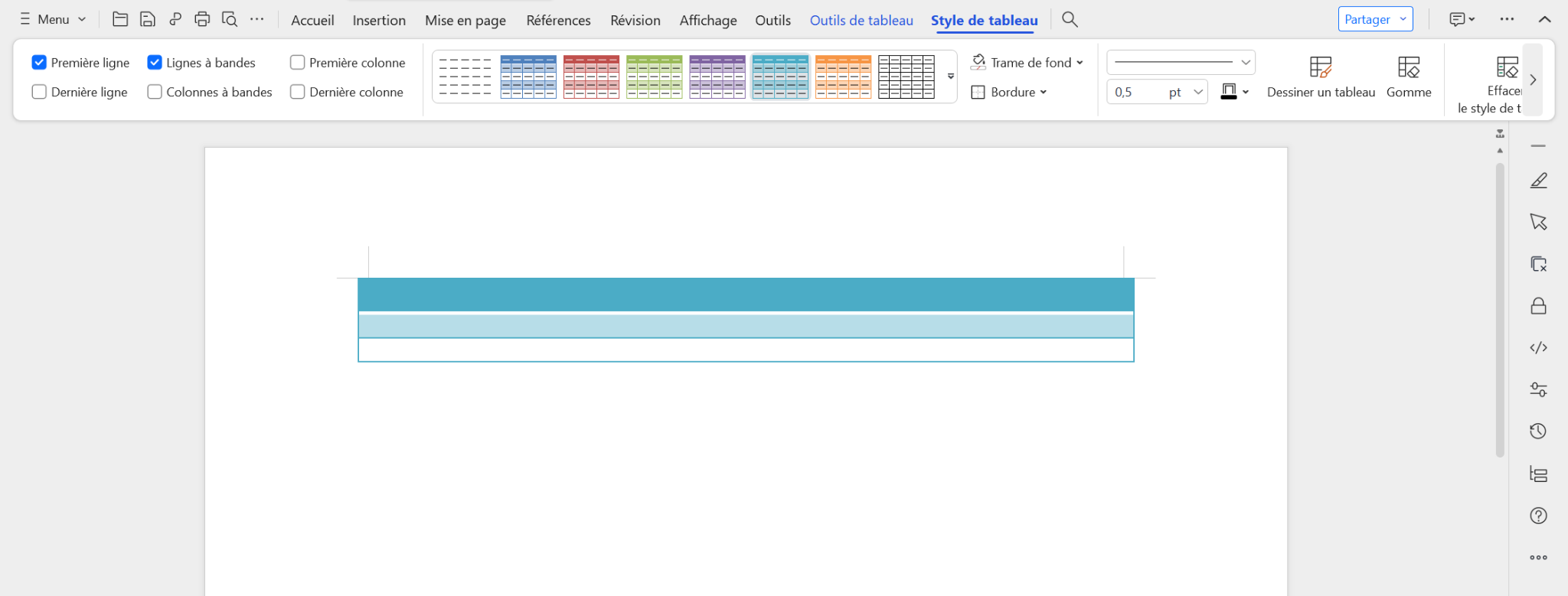Open the pen editing tool in sidebar
Image resolution: width=1568 pixels, height=596 pixels.
click(x=1539, y=181)
